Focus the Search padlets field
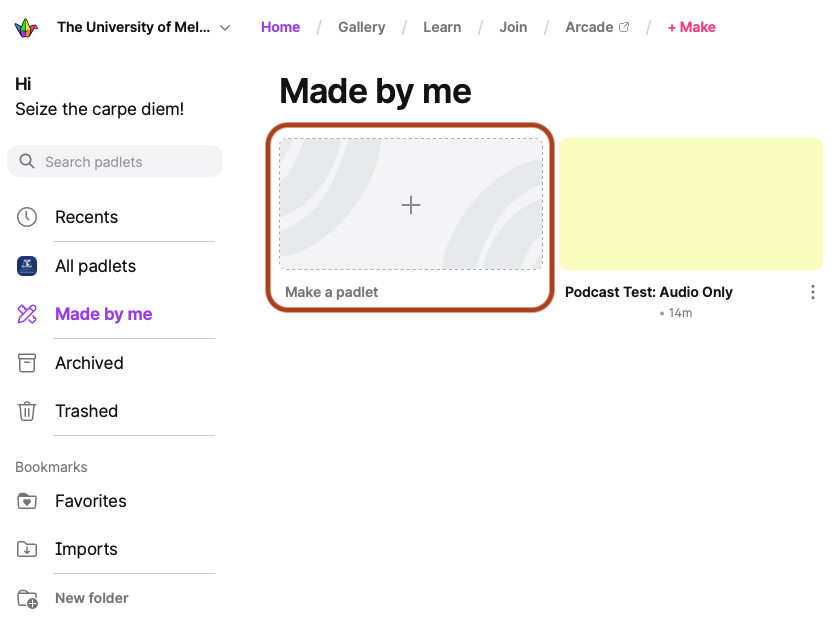 click(x=115, y=161)
